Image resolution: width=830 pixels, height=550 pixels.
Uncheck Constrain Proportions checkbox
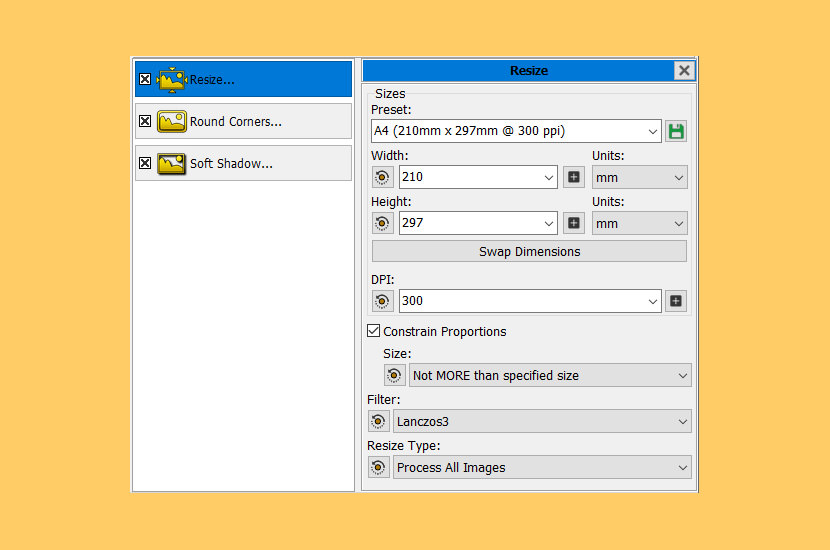373,331
